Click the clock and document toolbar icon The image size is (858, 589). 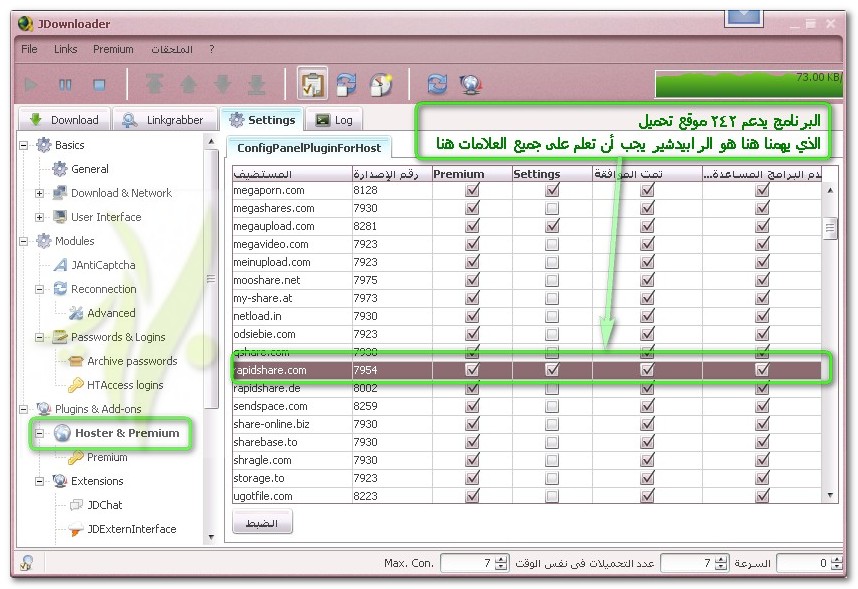tap(381, 84)
